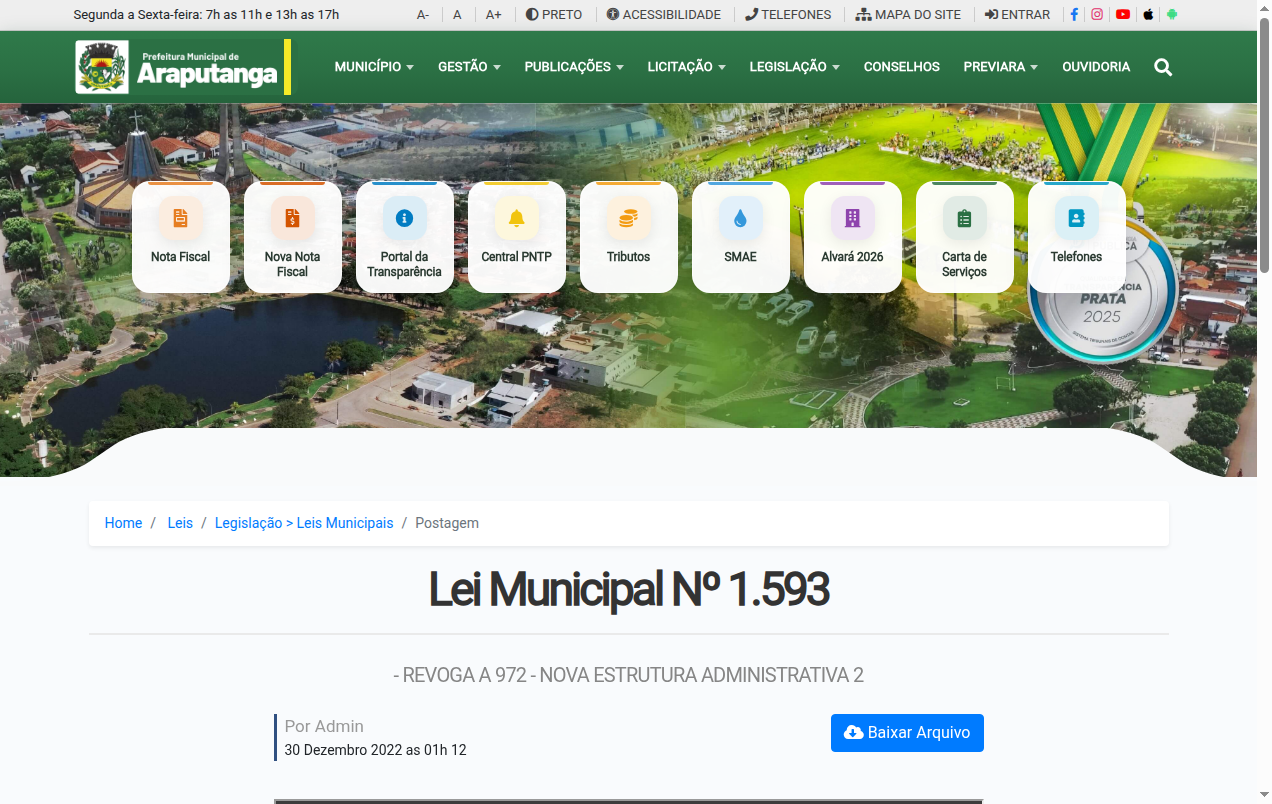Click the Baixar Arquivo button
Viewport: 1272px width, 804px height.
pyautogui.click(x=907, y=733)
